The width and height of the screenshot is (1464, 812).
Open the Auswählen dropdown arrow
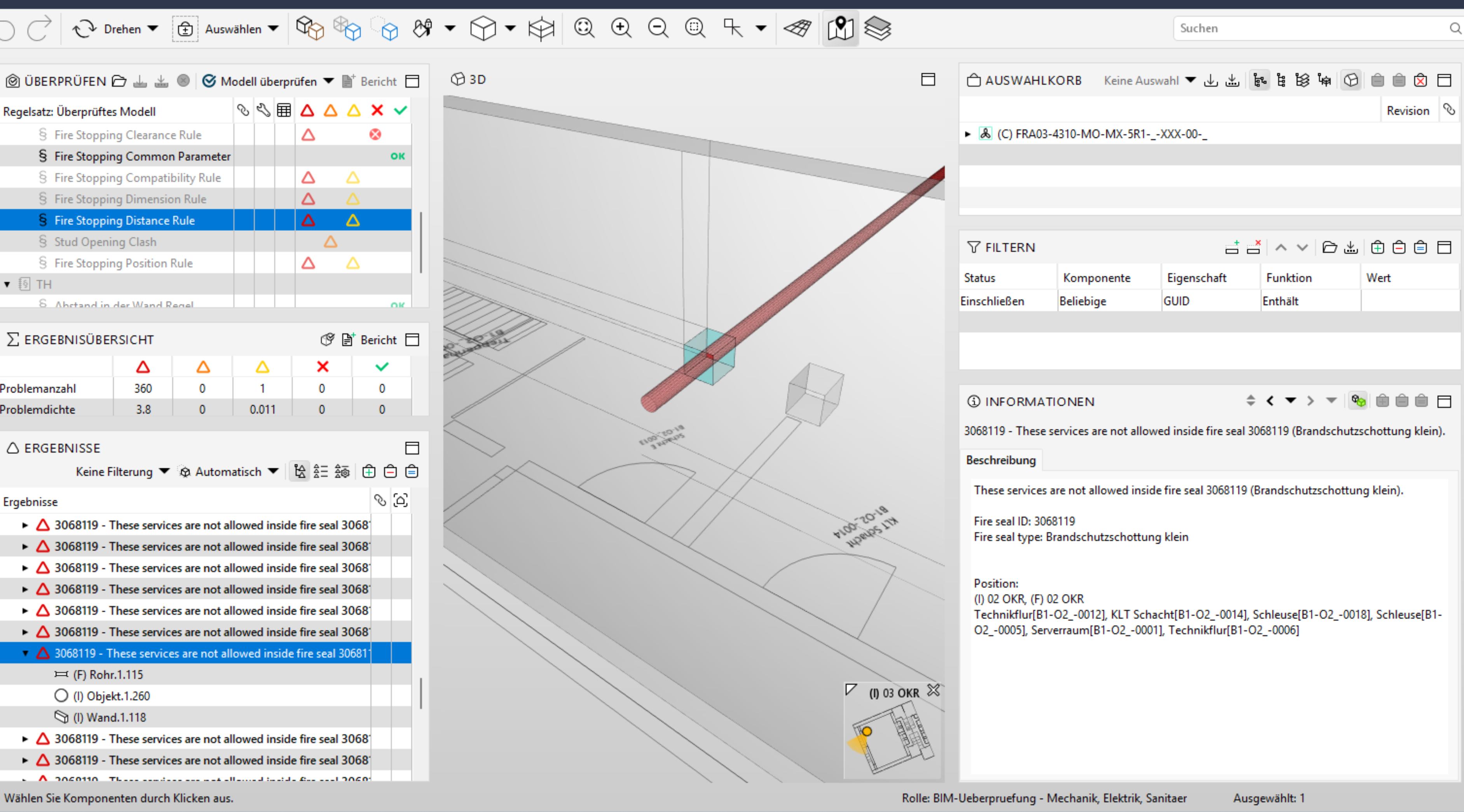(273, 28)
